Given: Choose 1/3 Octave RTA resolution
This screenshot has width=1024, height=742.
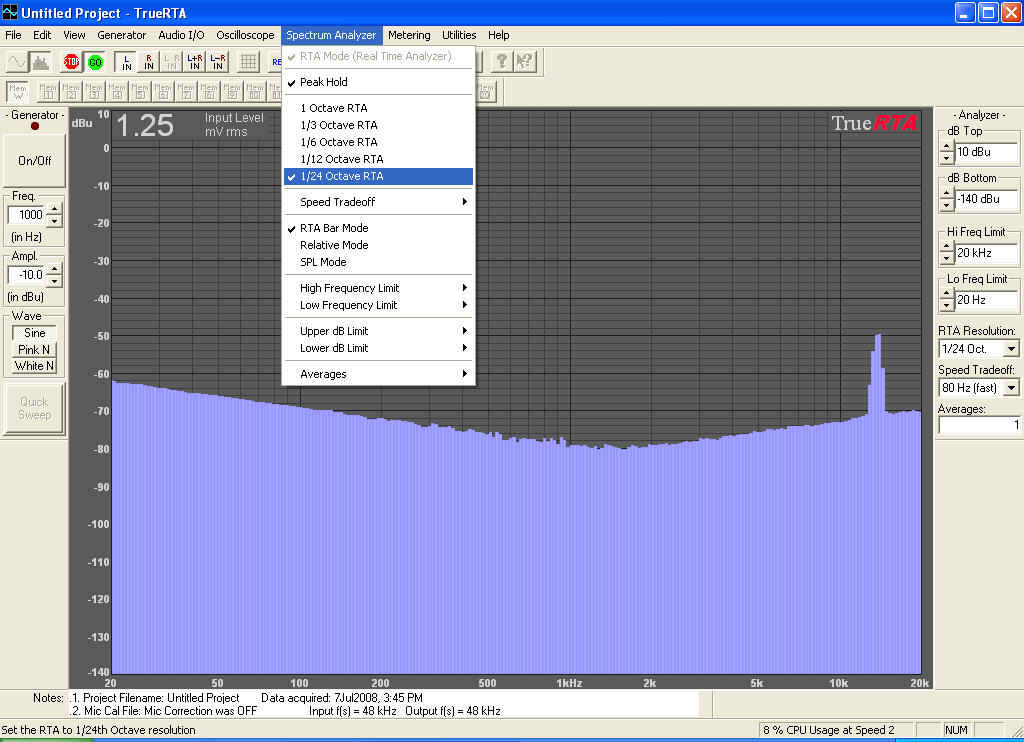Looking at the screenshot, I should [378, 125].
